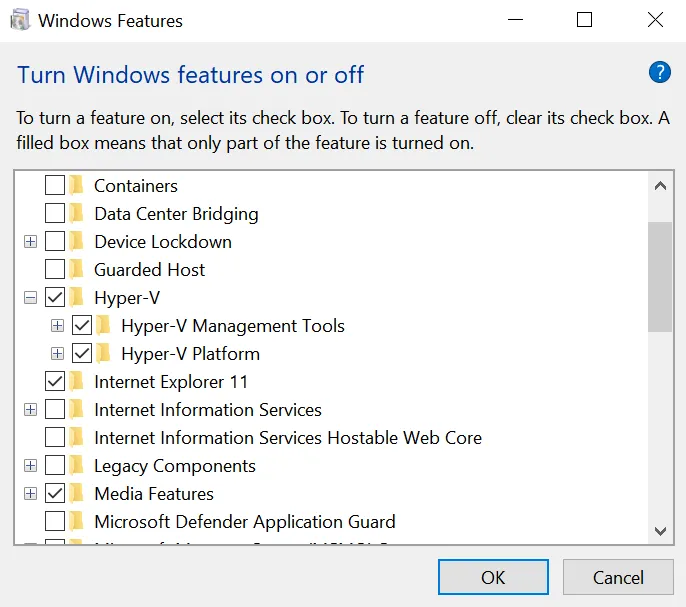Expand Internet Information Services node
686x607 pixels.
[x=30, y=410]
